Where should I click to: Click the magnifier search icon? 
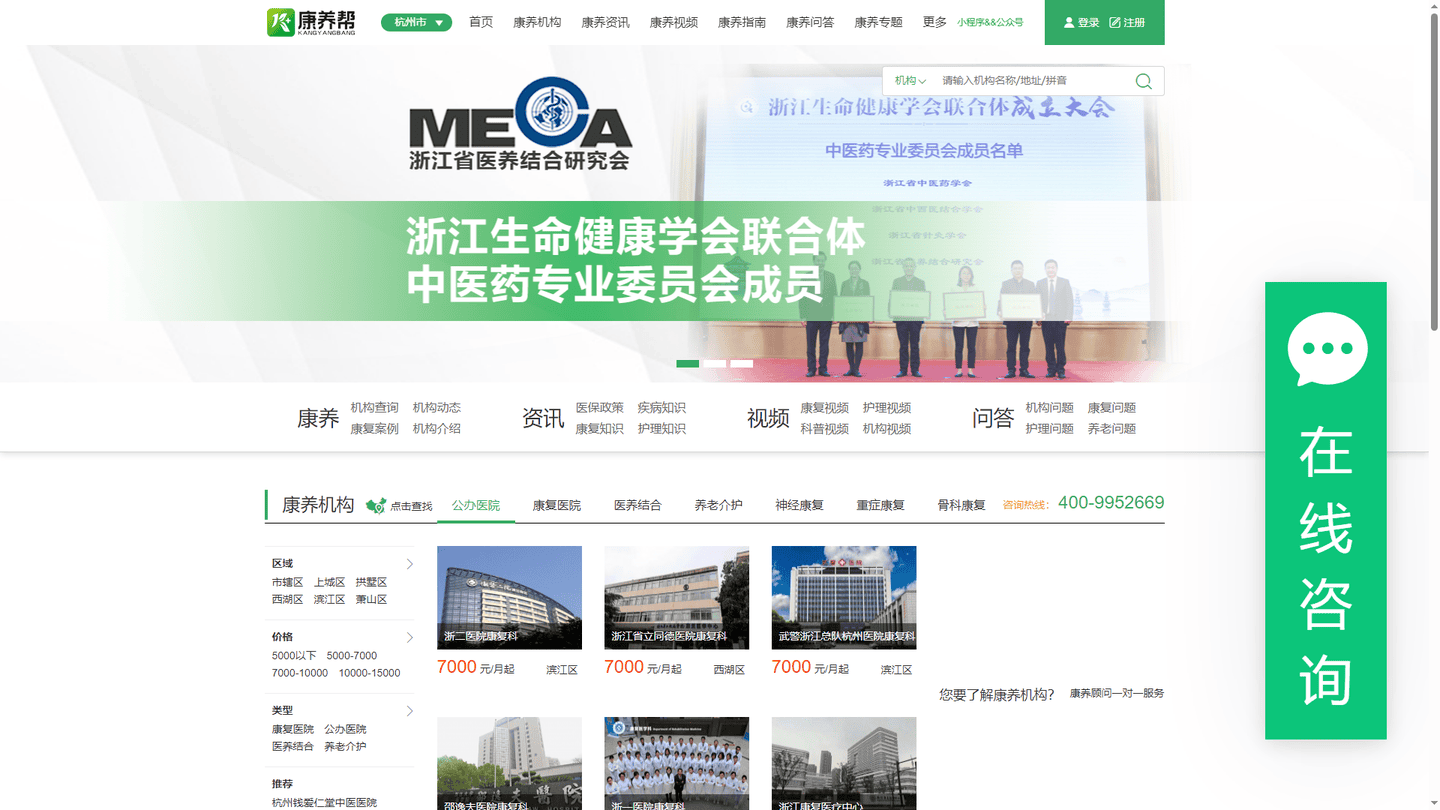(x=1144, y=81)
